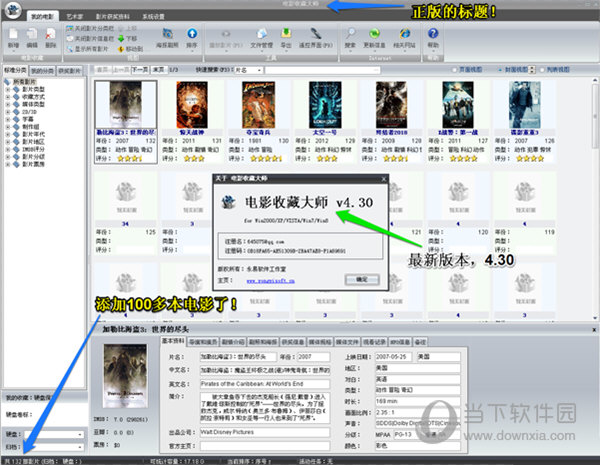600x465 pixels.
Task: Select the 我的分类 sidebar tab
Action: coord(42,71)
